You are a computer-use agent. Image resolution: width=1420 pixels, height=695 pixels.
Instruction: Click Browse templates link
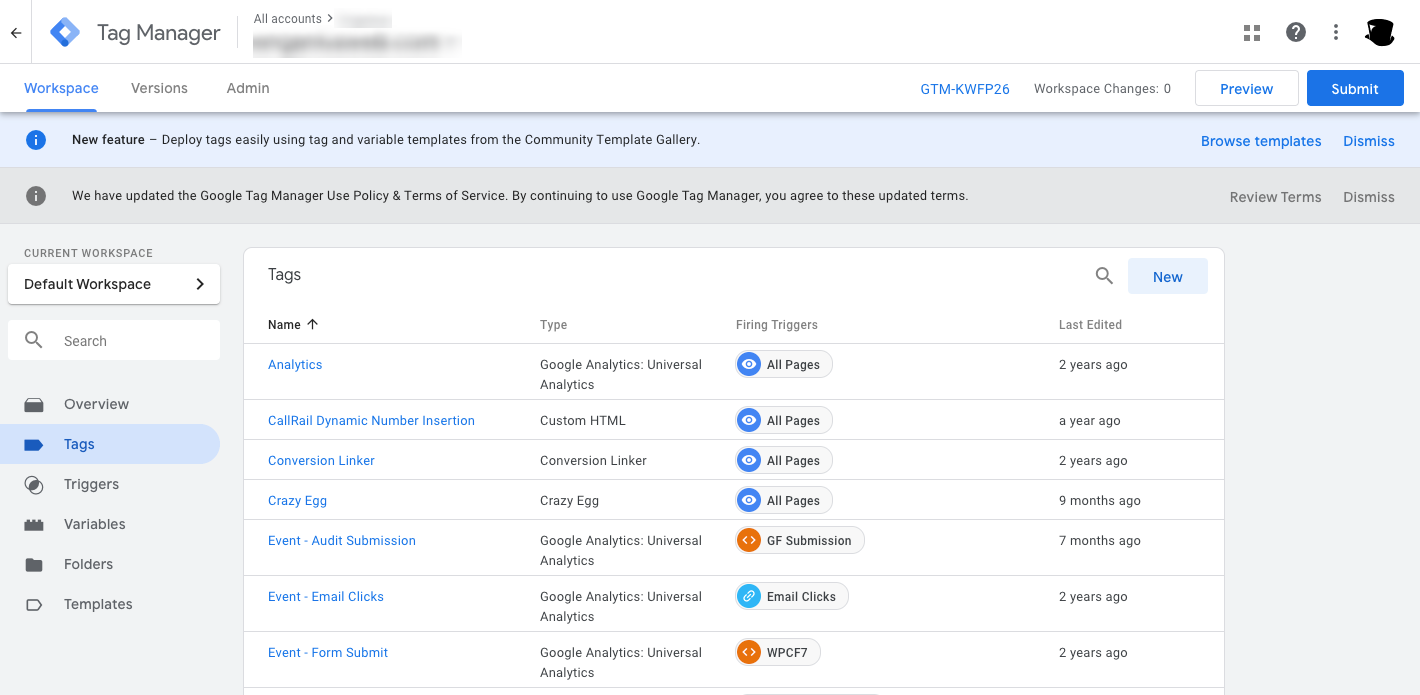point(1261,141)
